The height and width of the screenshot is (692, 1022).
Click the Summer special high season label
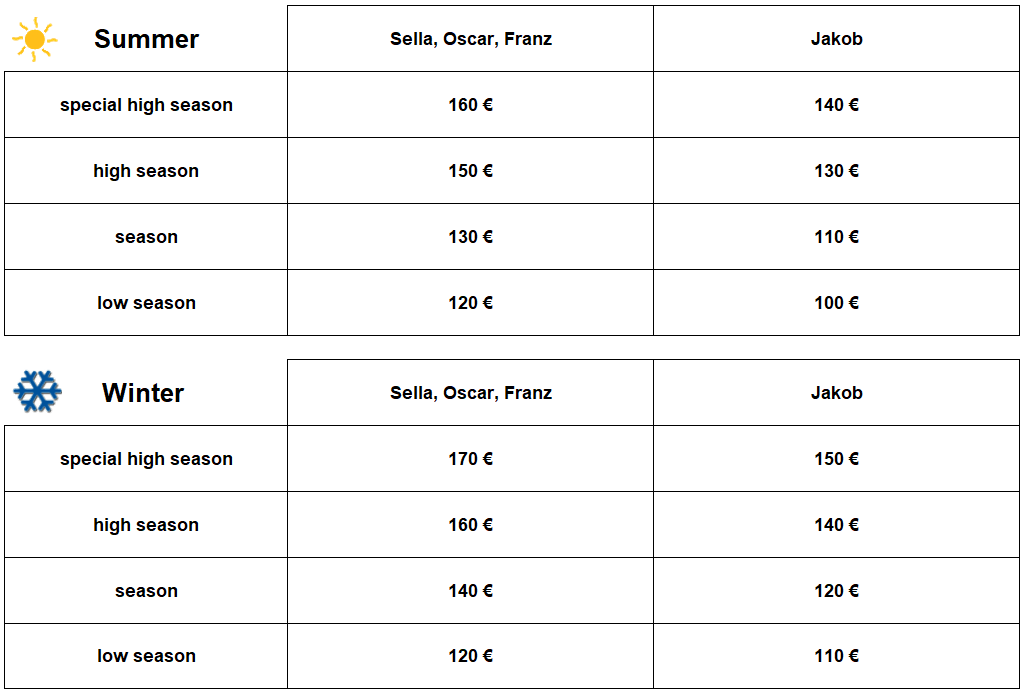(x=146, y=105)
